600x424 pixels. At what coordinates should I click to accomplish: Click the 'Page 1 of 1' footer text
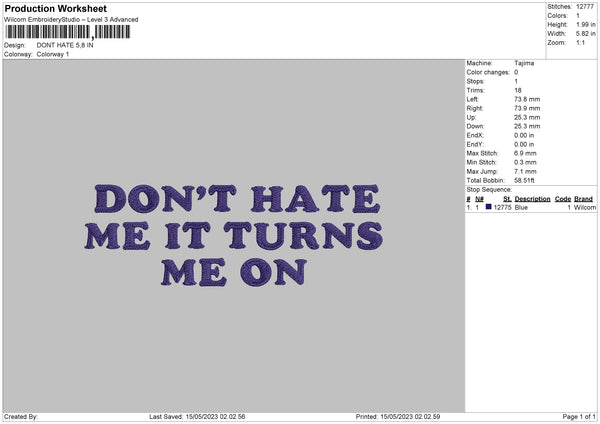579,416
